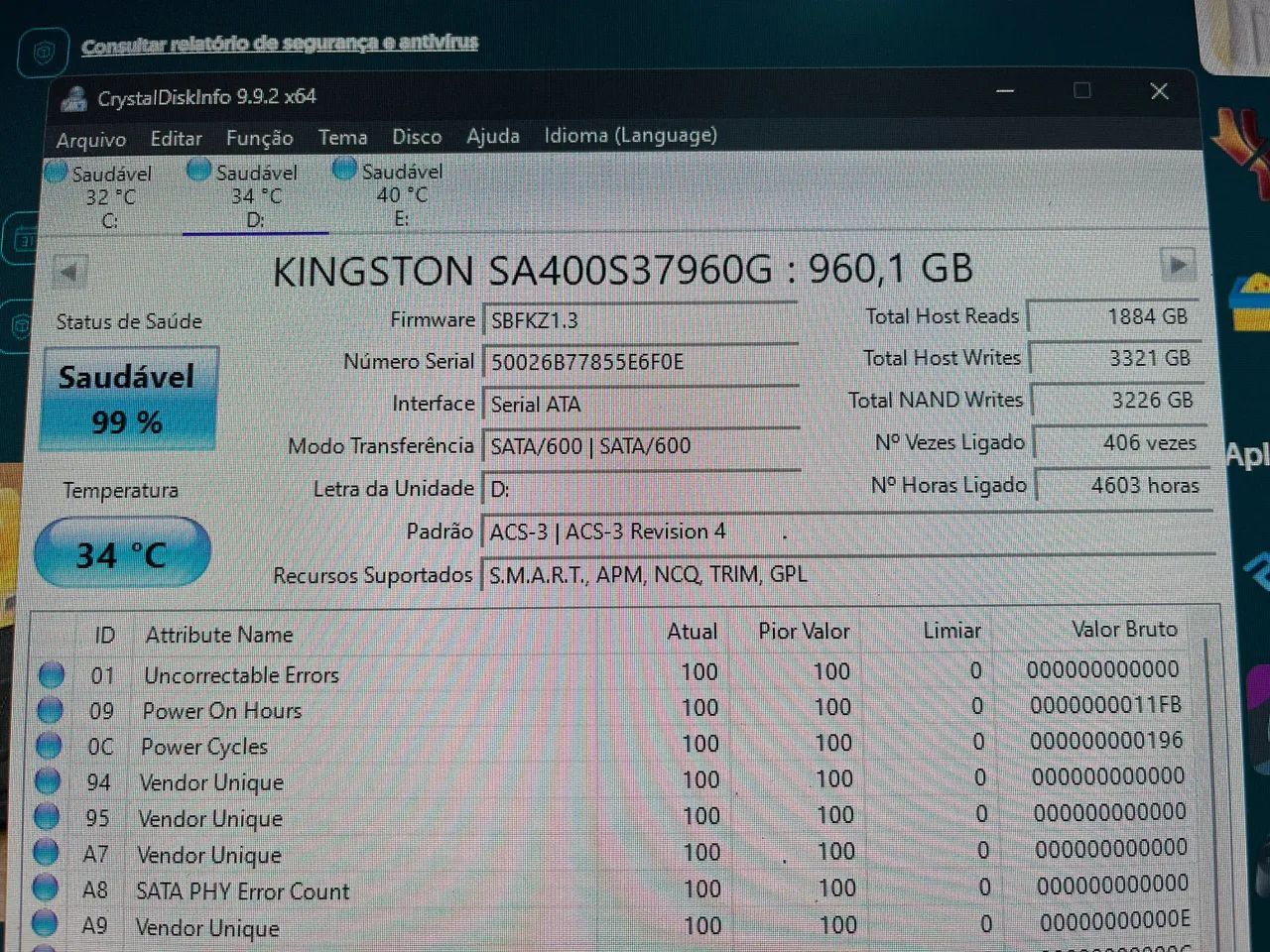Maximize the CrystalDiskInfo window

(x=1082, y=91)
